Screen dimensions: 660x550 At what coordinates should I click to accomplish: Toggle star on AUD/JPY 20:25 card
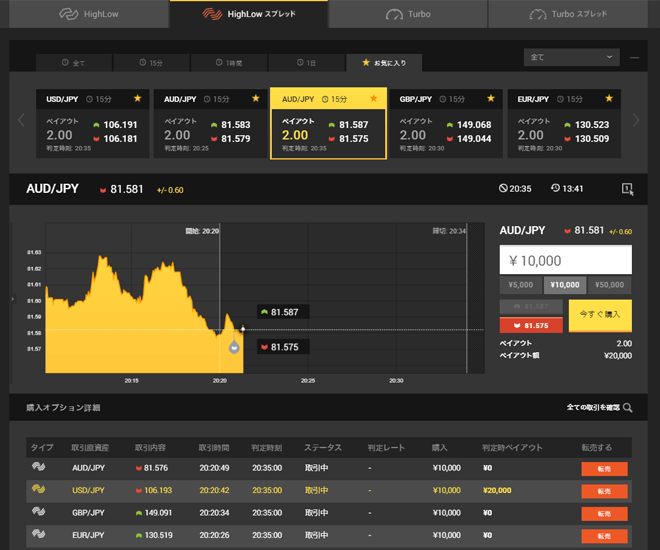click(x=255, y=98)
